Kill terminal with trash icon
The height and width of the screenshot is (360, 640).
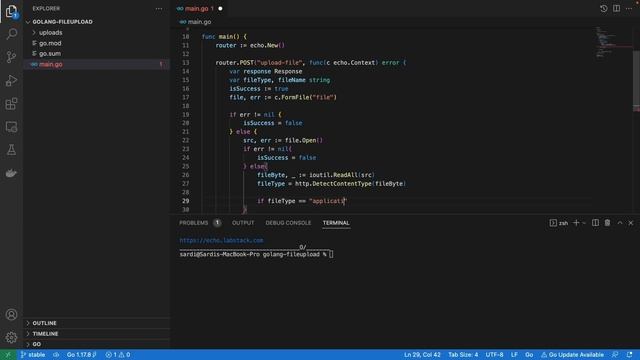pos(607,223)
